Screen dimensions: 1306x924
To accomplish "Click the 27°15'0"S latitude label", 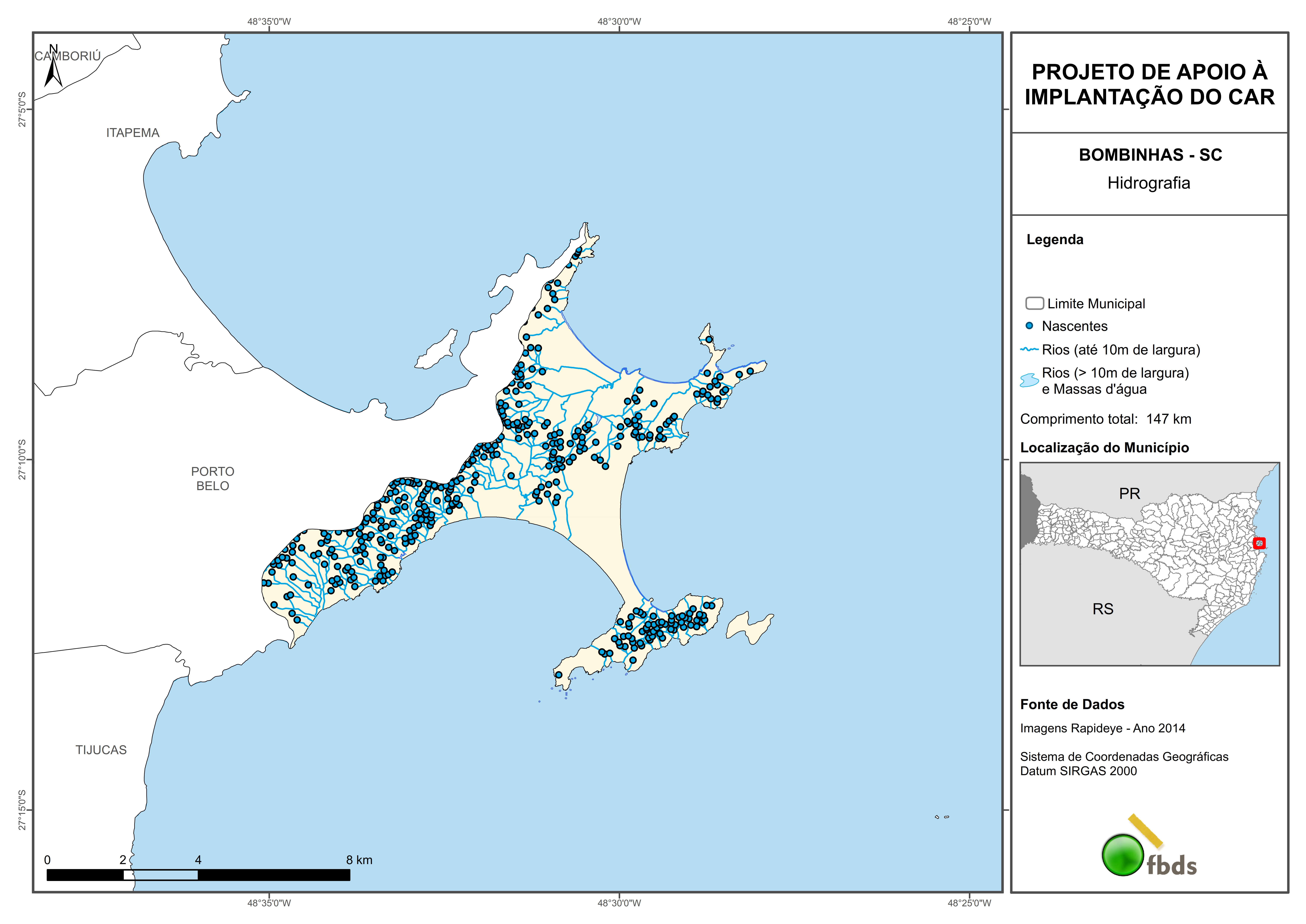I will [x=22, y=810].
